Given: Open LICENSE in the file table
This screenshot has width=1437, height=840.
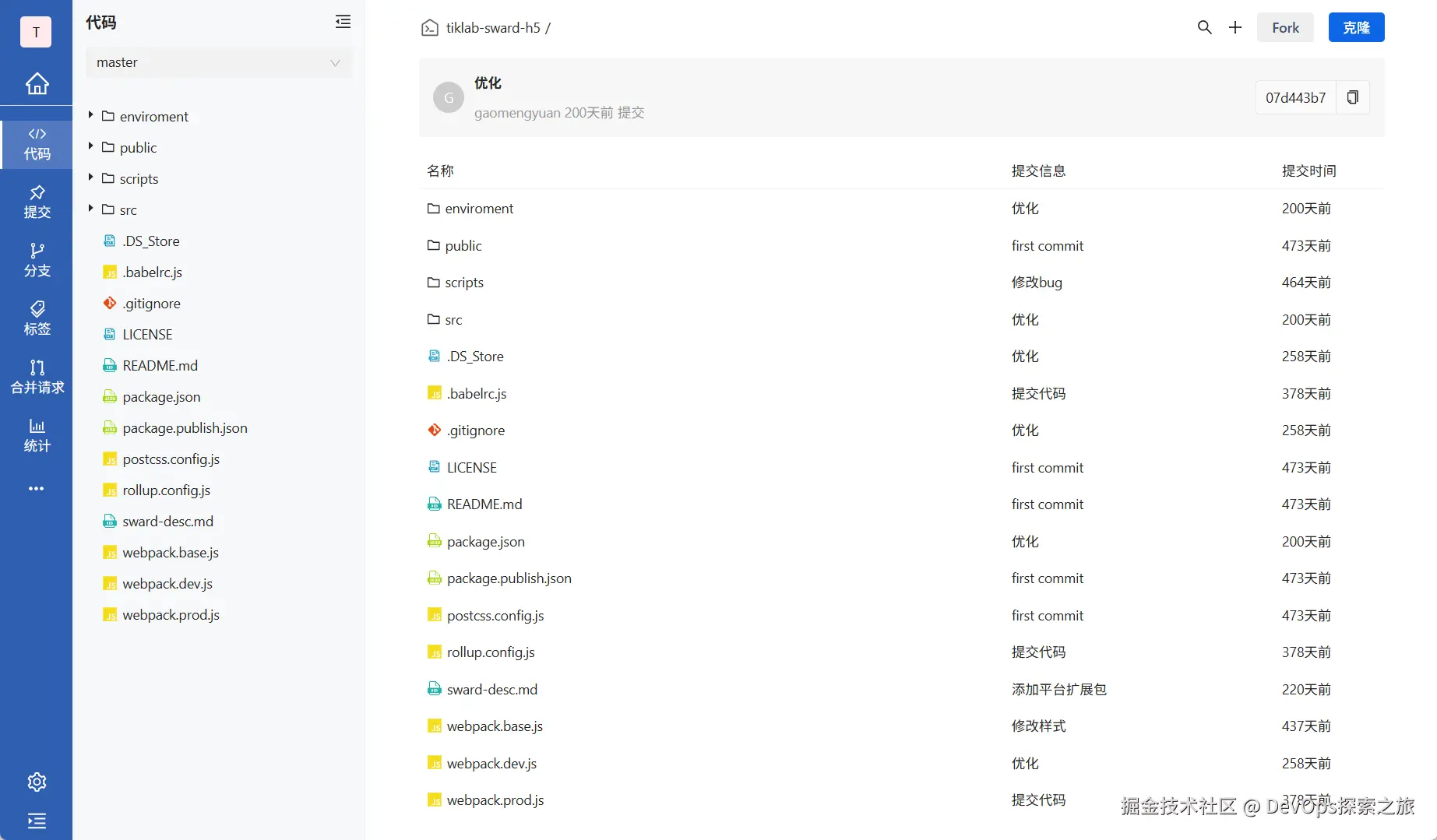Looking at the screenshot, I should [472, 468].
